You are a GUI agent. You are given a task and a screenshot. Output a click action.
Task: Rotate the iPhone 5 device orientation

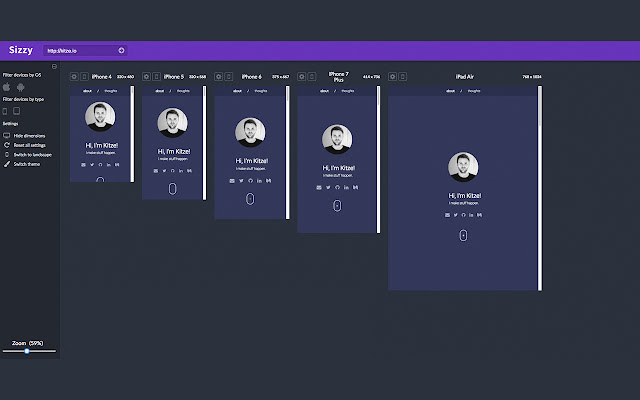pyautogui.click(x=156, y=76)
